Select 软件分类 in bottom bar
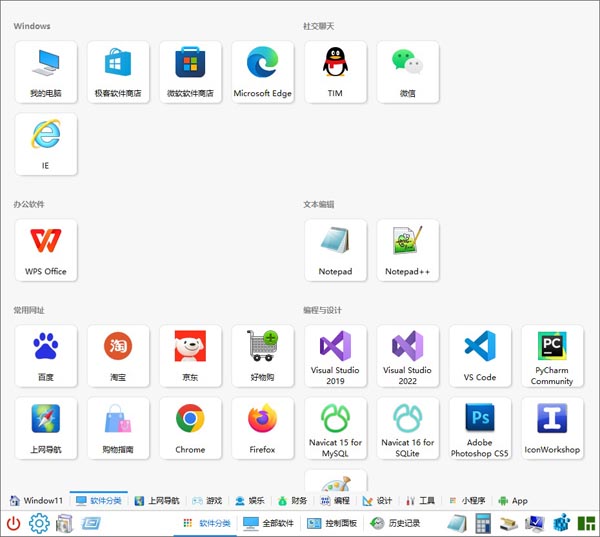 tap(207, 523)
